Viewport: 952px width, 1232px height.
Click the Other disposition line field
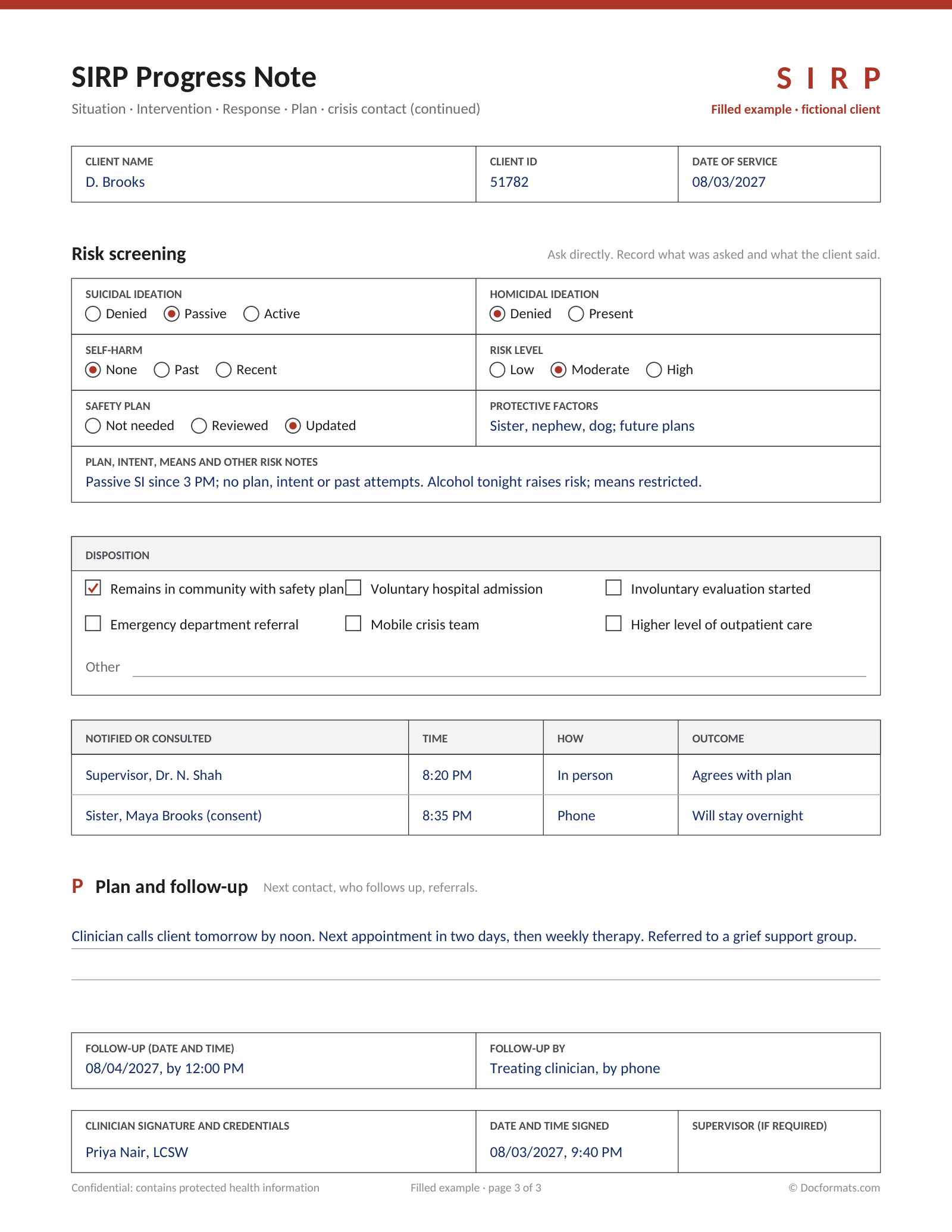coord(499,667)
